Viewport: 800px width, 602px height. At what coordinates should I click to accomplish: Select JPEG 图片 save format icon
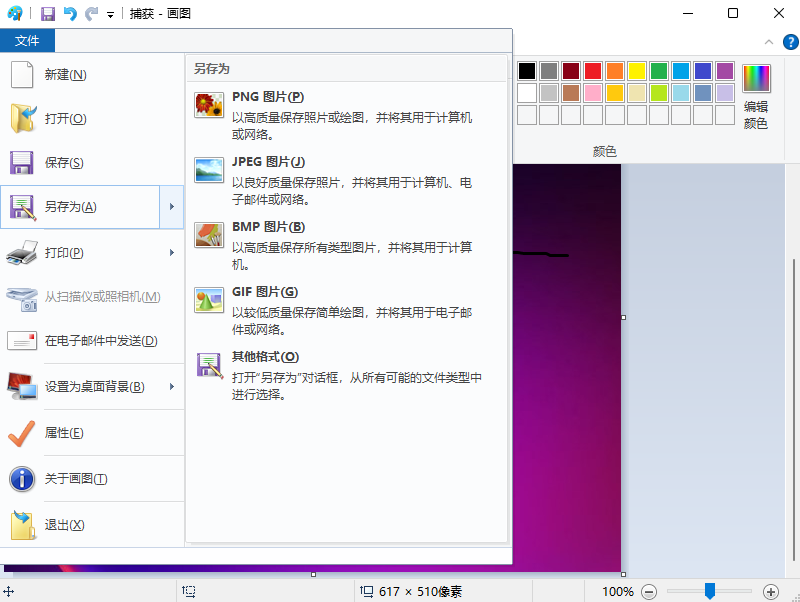(x=209, y=169)
